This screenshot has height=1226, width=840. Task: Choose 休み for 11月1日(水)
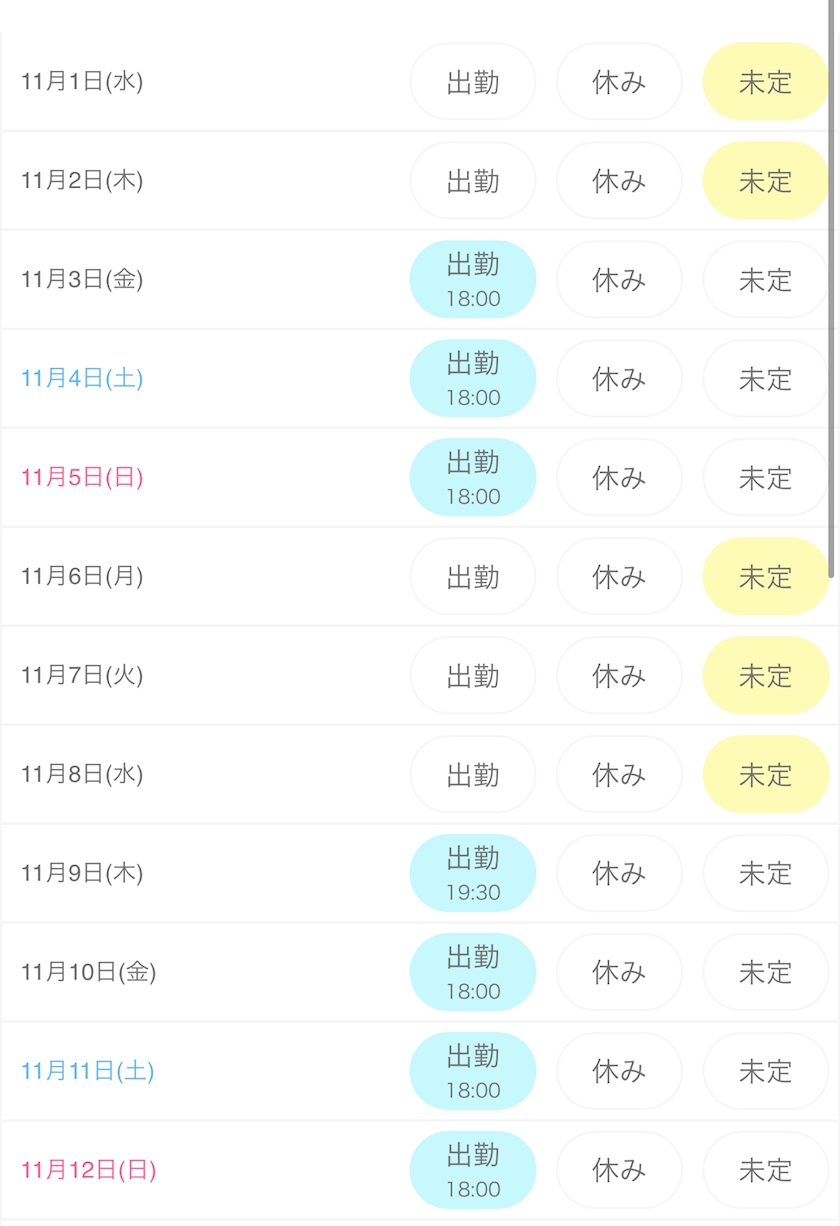pos(619,82)
